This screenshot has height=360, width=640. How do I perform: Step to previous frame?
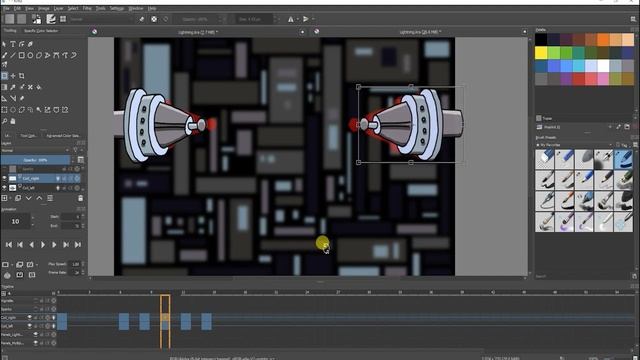(x=31, y=244)
